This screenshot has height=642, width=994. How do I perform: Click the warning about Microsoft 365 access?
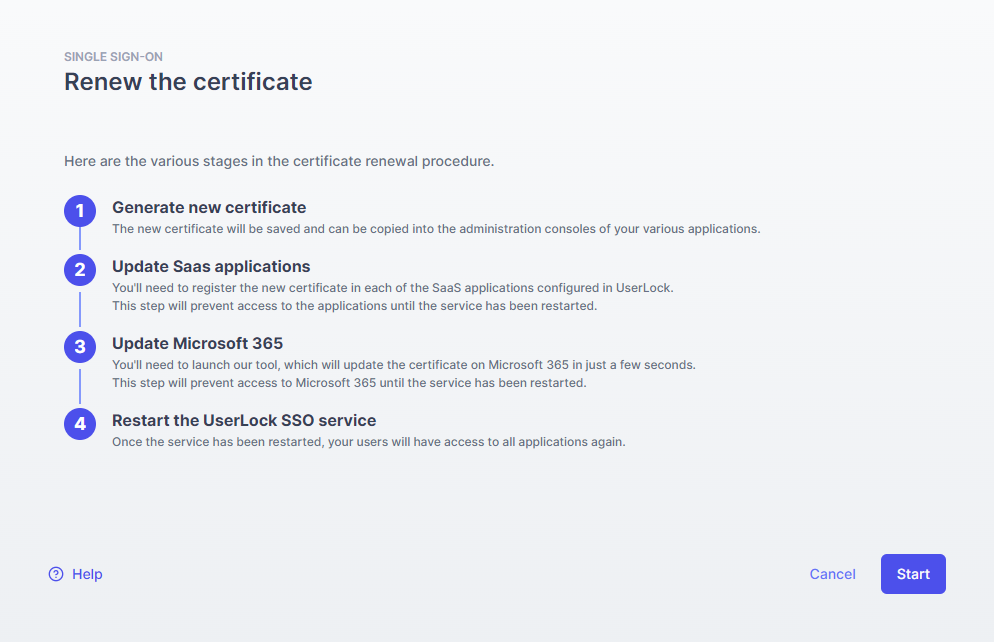tap(349, 383)
